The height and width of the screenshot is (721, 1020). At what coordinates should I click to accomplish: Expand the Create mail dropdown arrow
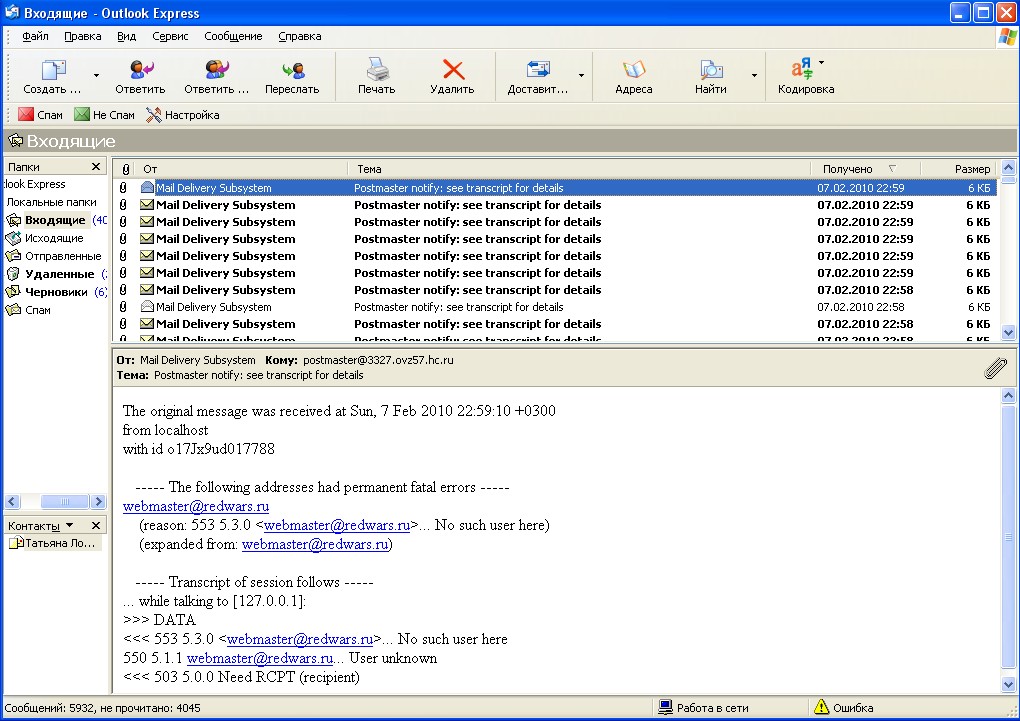(x=96, y=75)
